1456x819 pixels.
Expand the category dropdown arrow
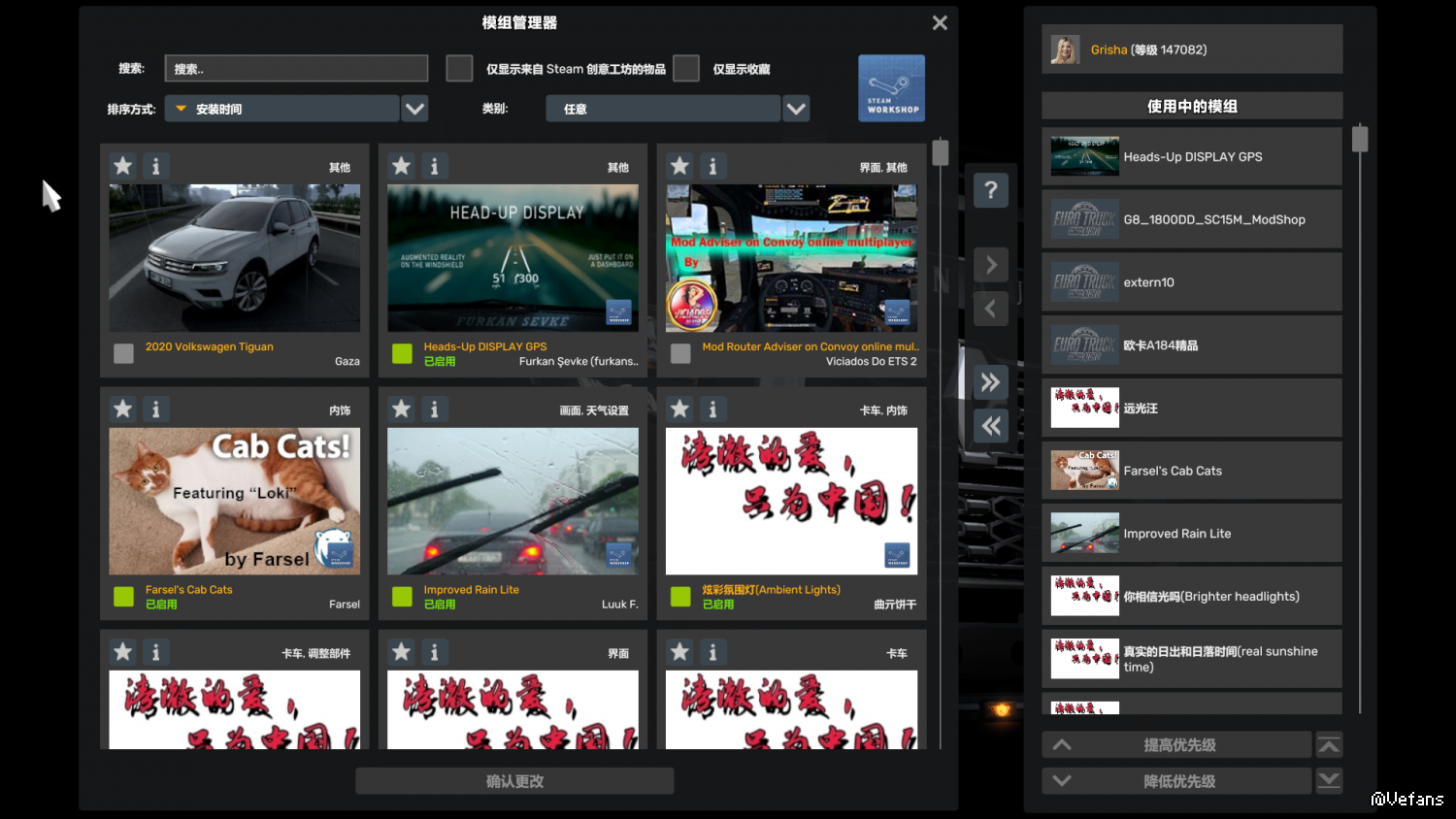[796, 109]
